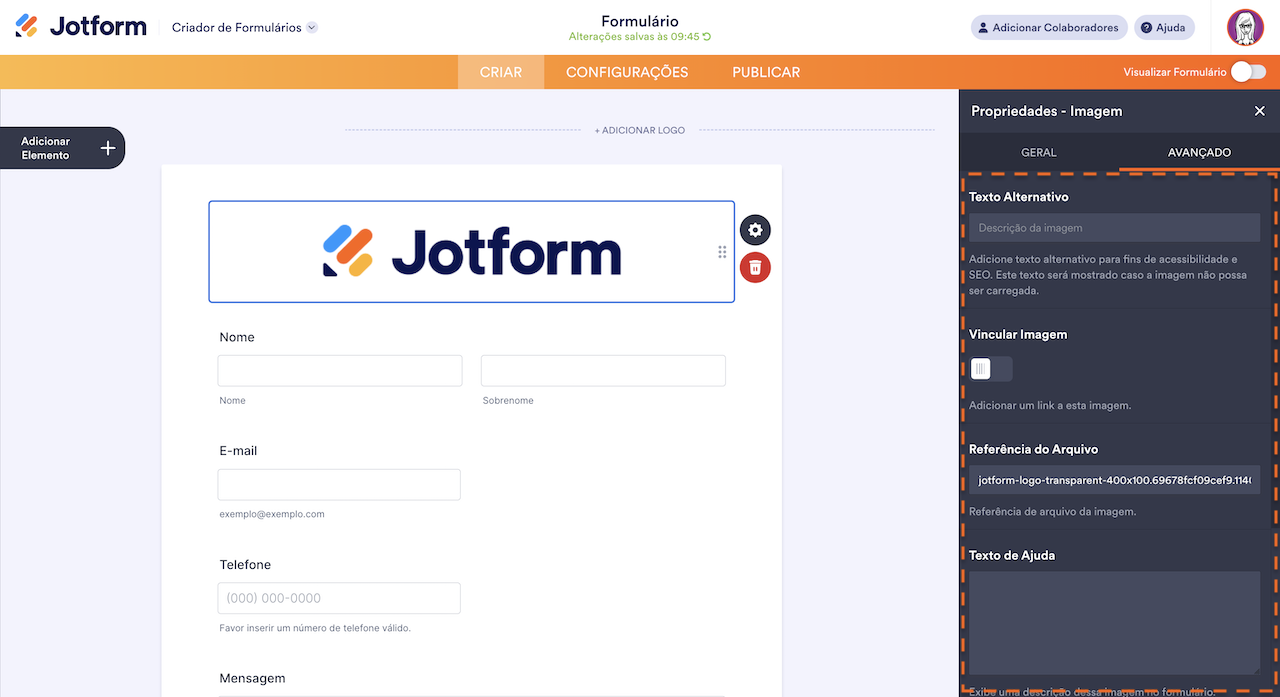1280x697 pixels.
Task: Click the exemplo@exemplo.com hint text
Action: coord(272,514)
